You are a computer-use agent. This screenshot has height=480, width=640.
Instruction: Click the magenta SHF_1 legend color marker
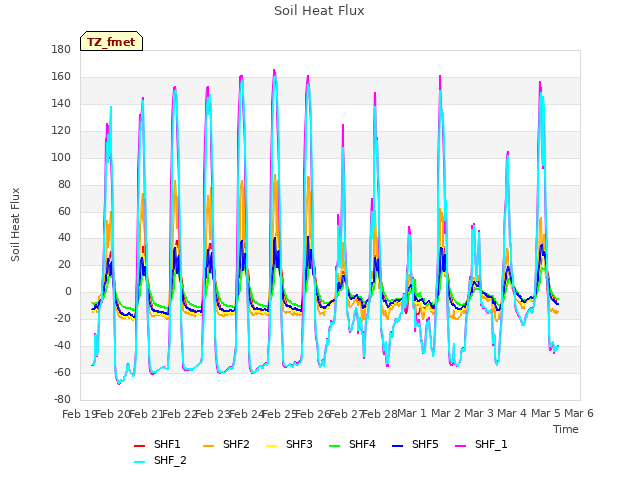click(460, 446)
